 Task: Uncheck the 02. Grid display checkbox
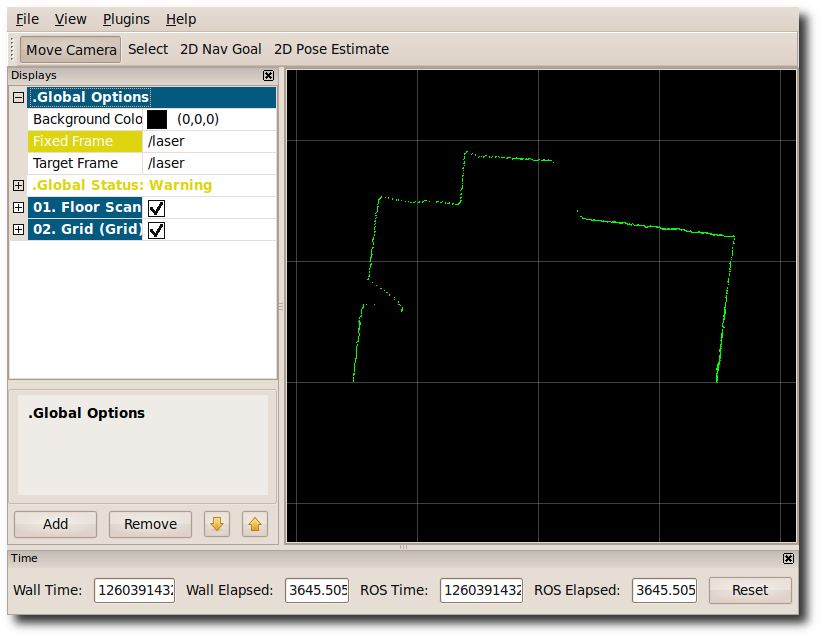pyautogui.click(x=156, y=230)
